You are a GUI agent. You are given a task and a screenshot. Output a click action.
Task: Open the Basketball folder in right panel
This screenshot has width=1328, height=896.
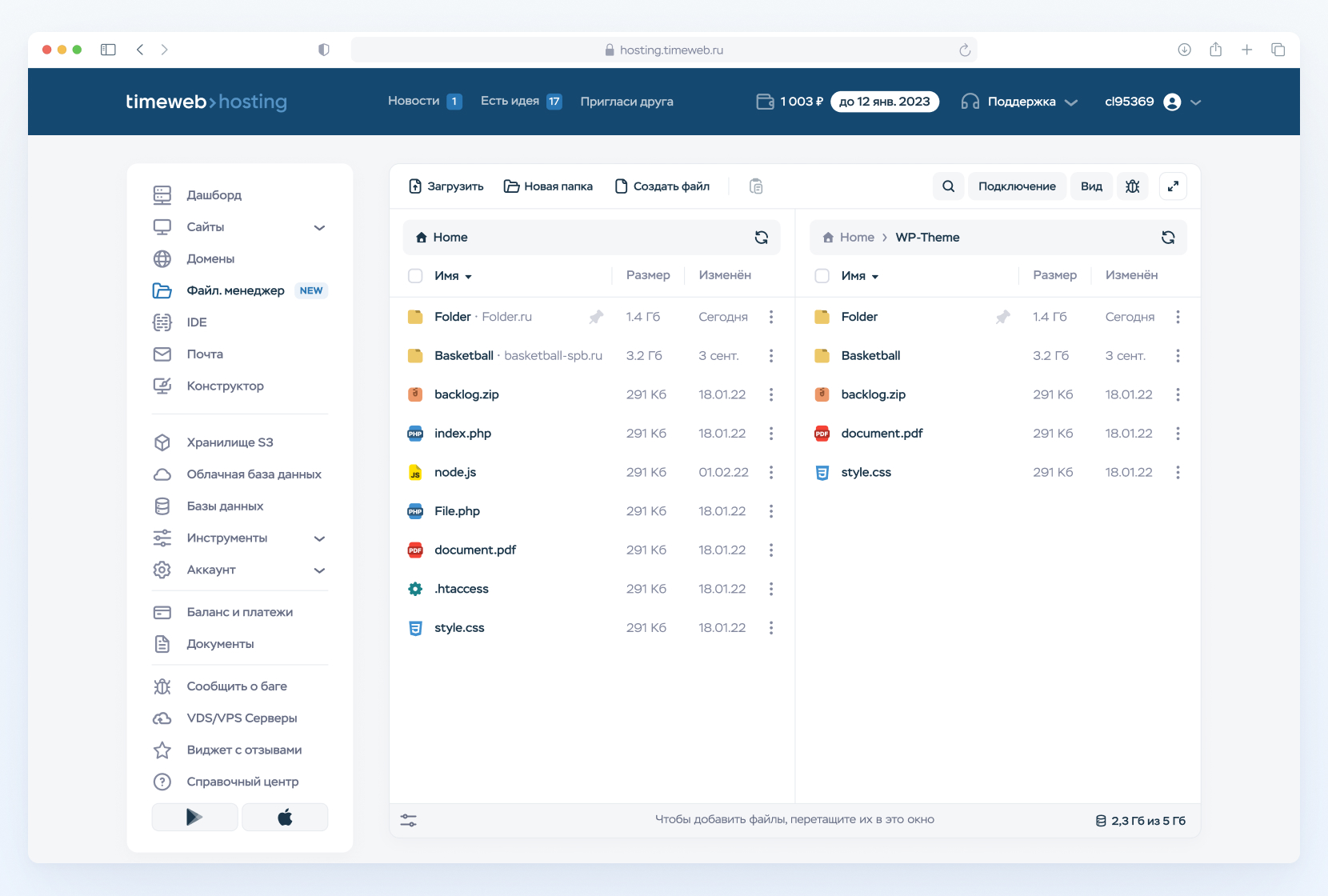(870, 356)
